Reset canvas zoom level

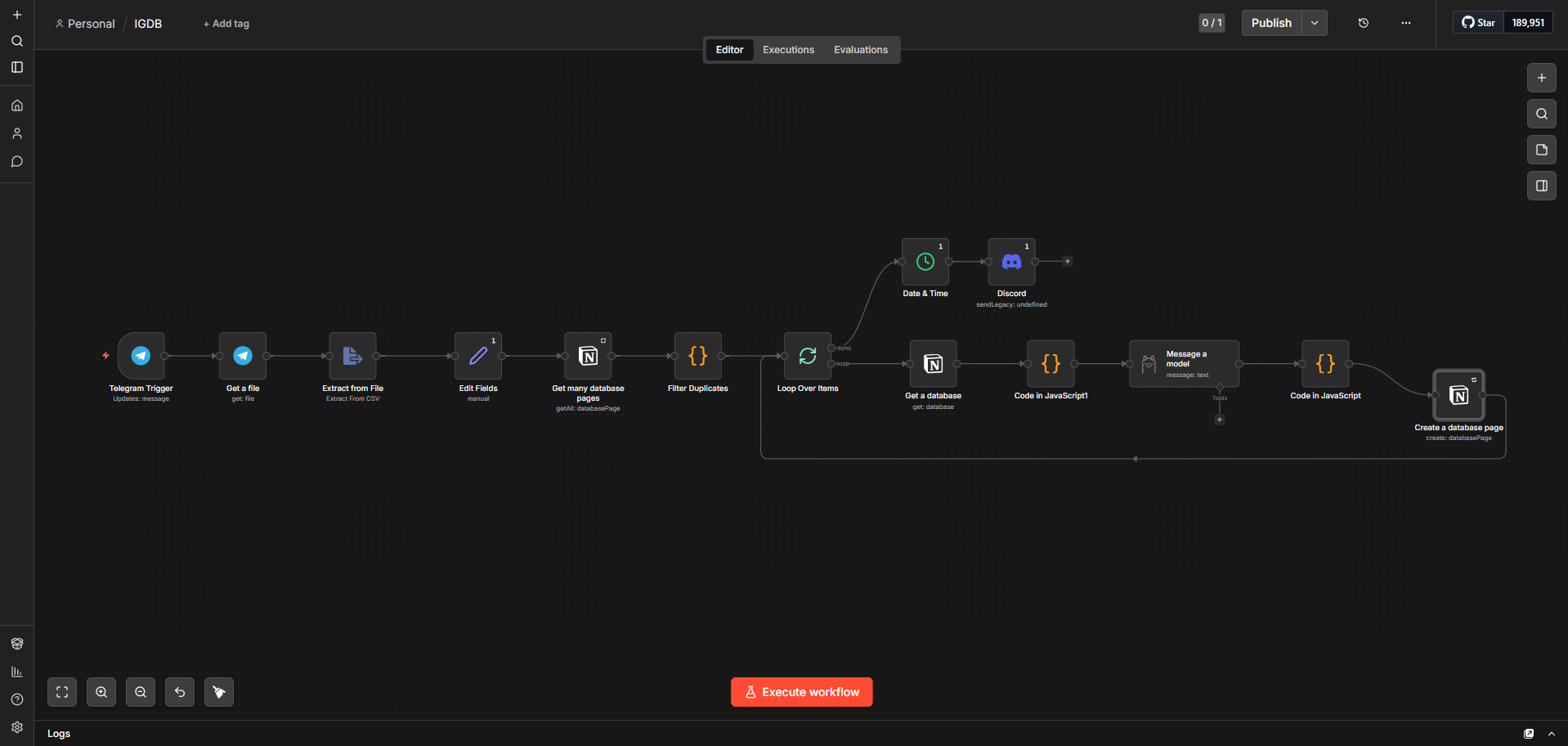[x=180, y=692]
